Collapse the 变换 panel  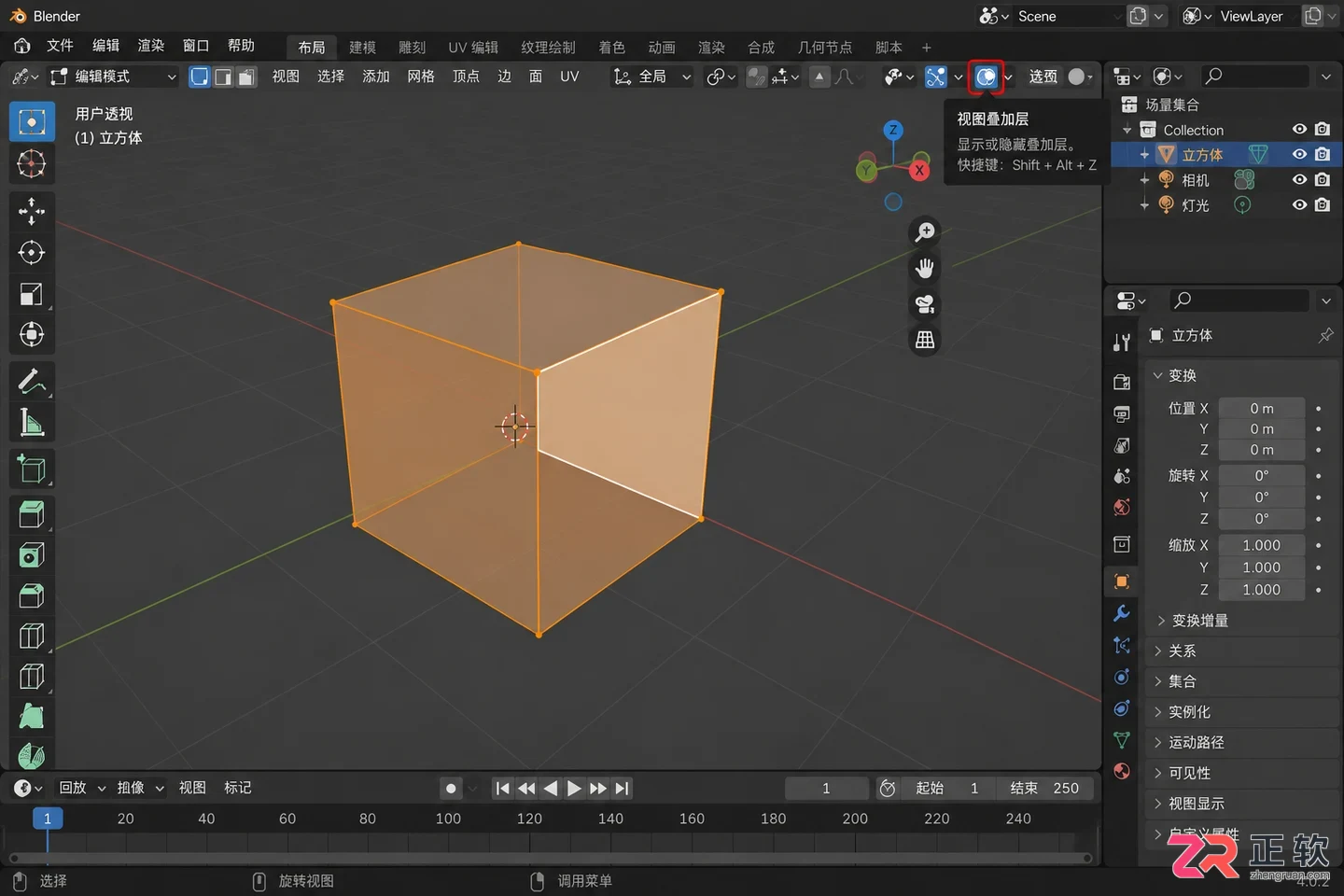[1241, 375]
